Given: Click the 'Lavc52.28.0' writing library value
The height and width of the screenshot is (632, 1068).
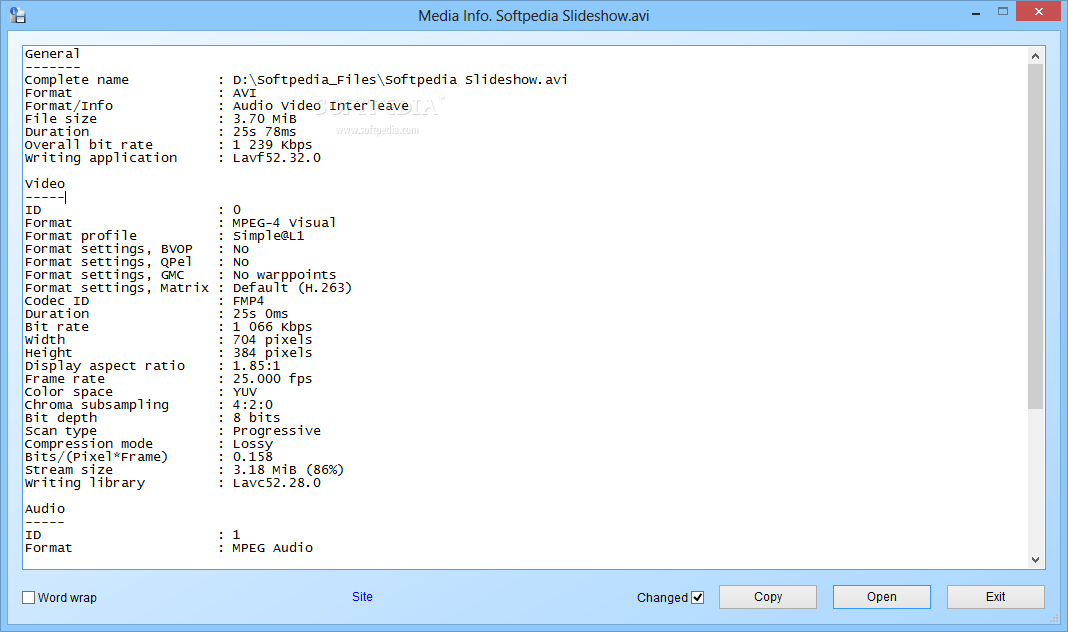Looking at the screenshot, I should (277, 483).
